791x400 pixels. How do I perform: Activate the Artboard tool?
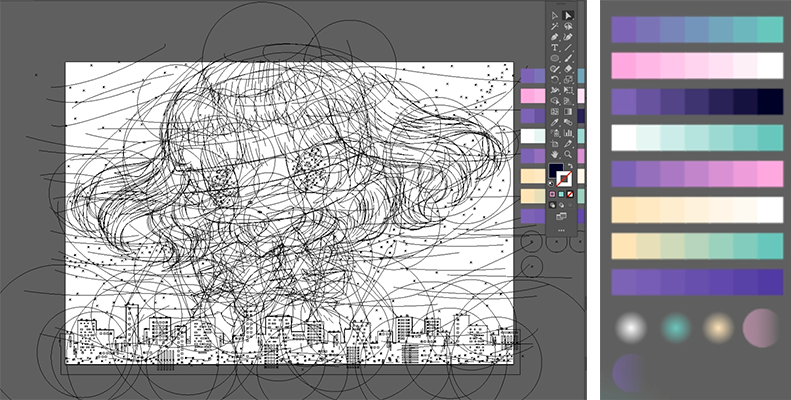[555, 144]
